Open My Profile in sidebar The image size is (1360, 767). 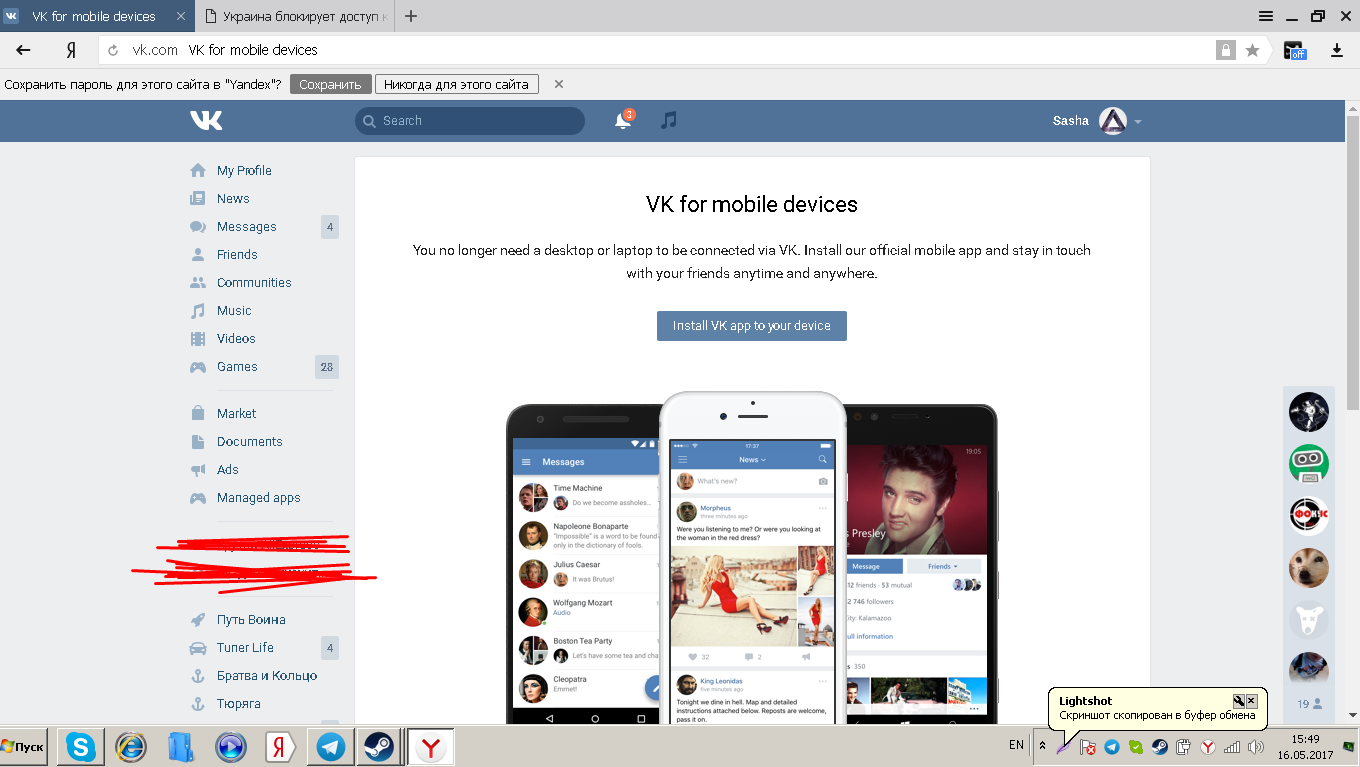coord(244,170)
